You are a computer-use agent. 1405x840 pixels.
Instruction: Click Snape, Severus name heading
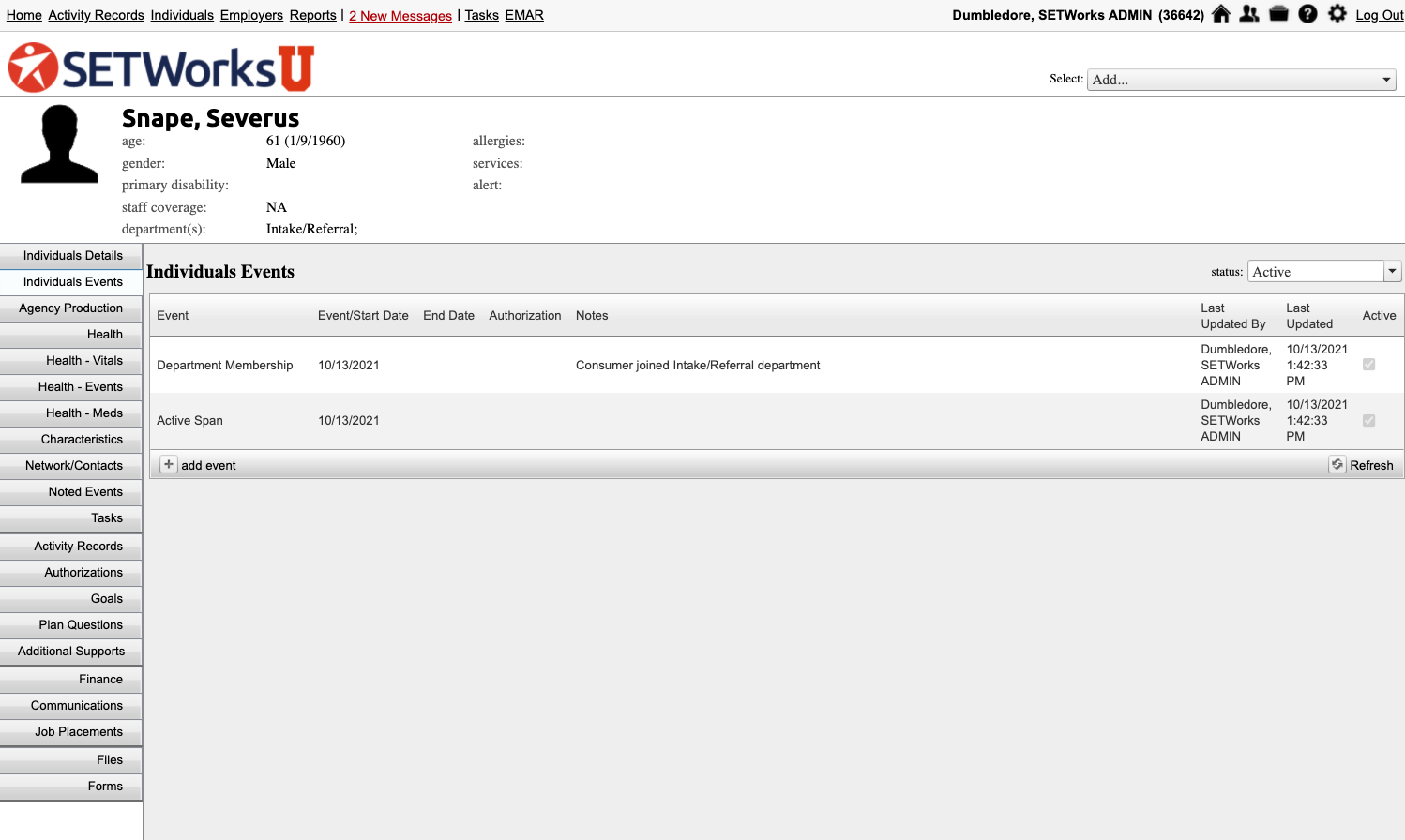click(x=211, y=118)
